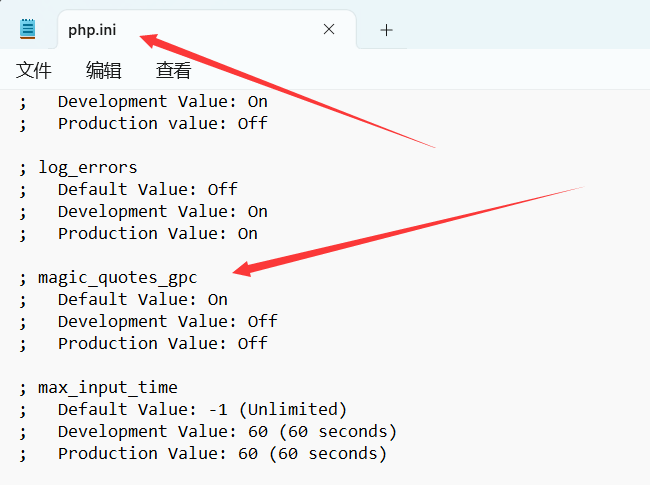Image resolution: width=650 pixels, height=485 pixels.
Task: Click "Production Value: On" under log_errors
Action: click(157, 233)
